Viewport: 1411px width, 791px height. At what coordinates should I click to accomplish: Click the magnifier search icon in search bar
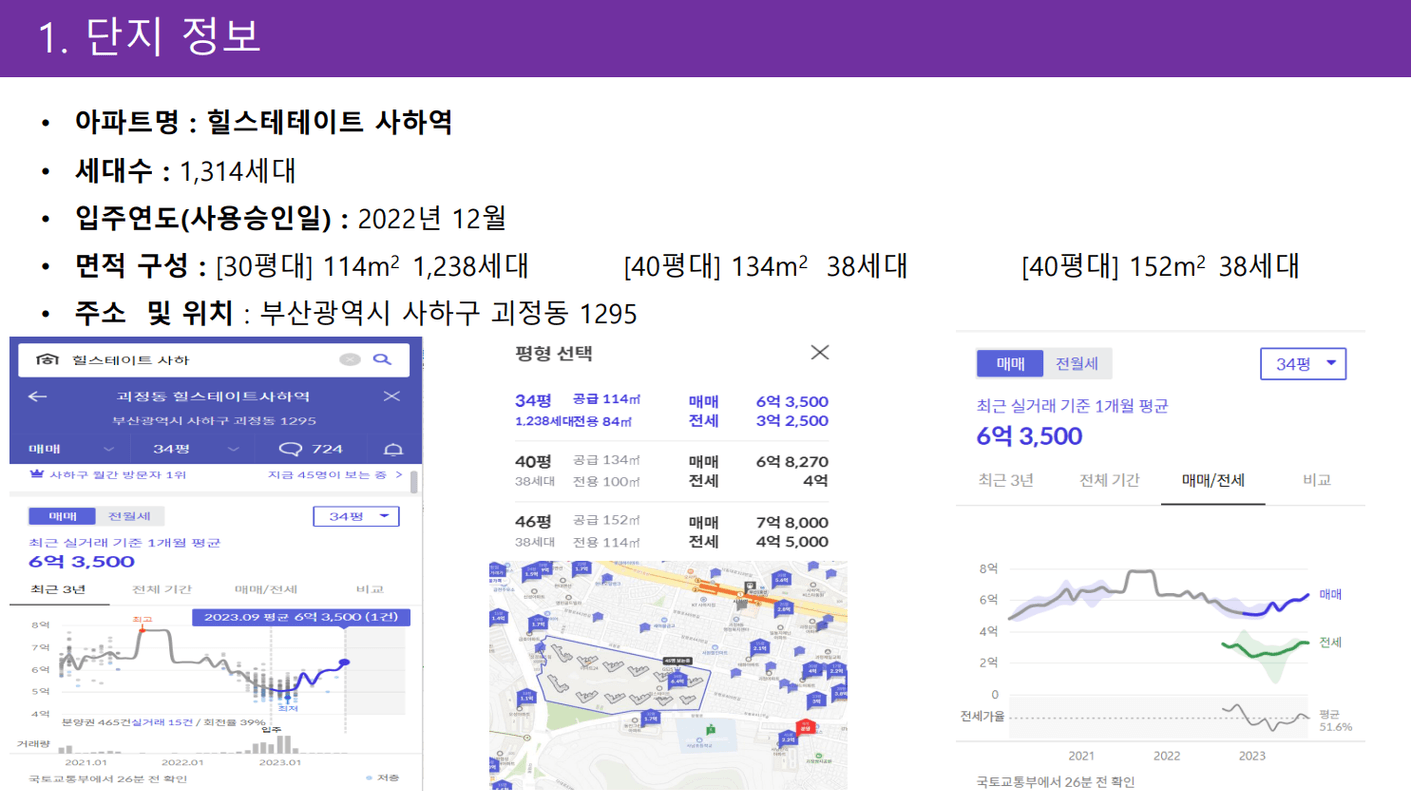(x=382, y=360)
